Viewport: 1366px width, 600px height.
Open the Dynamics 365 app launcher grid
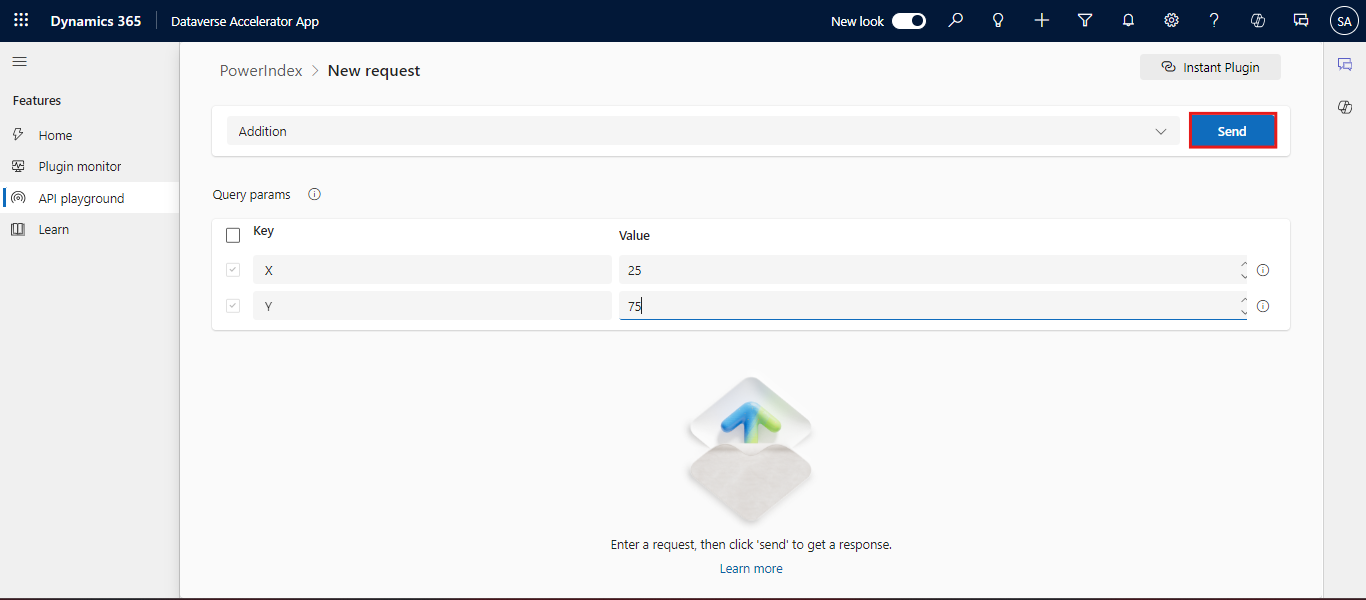20,20
